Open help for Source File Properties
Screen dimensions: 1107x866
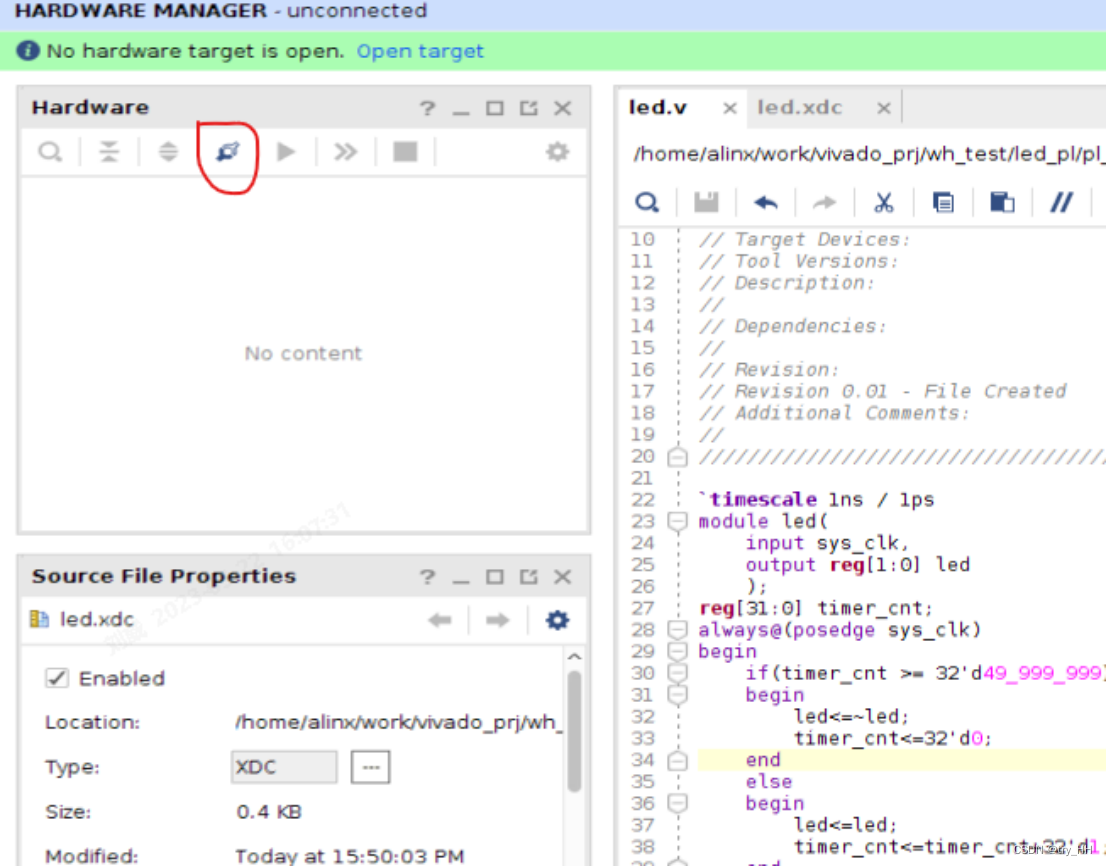click(x=427, y=577)
